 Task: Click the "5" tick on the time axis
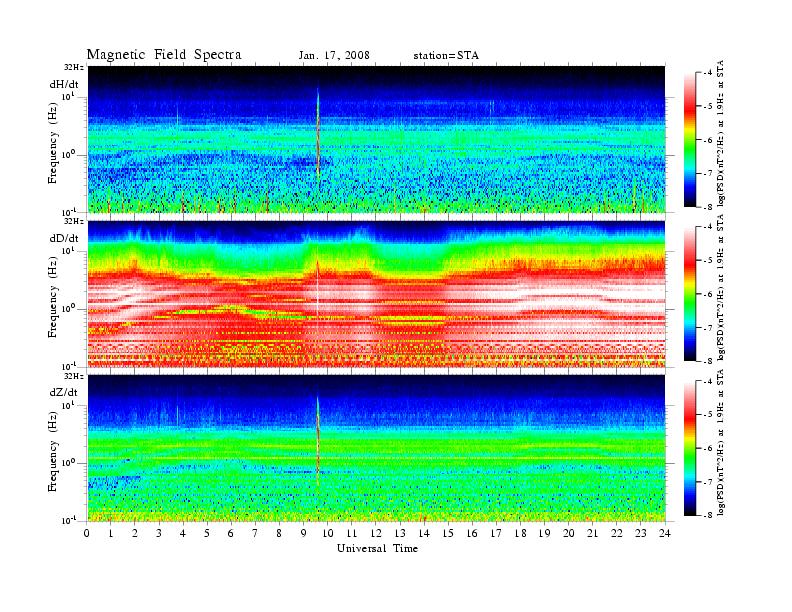pos(207,533)
